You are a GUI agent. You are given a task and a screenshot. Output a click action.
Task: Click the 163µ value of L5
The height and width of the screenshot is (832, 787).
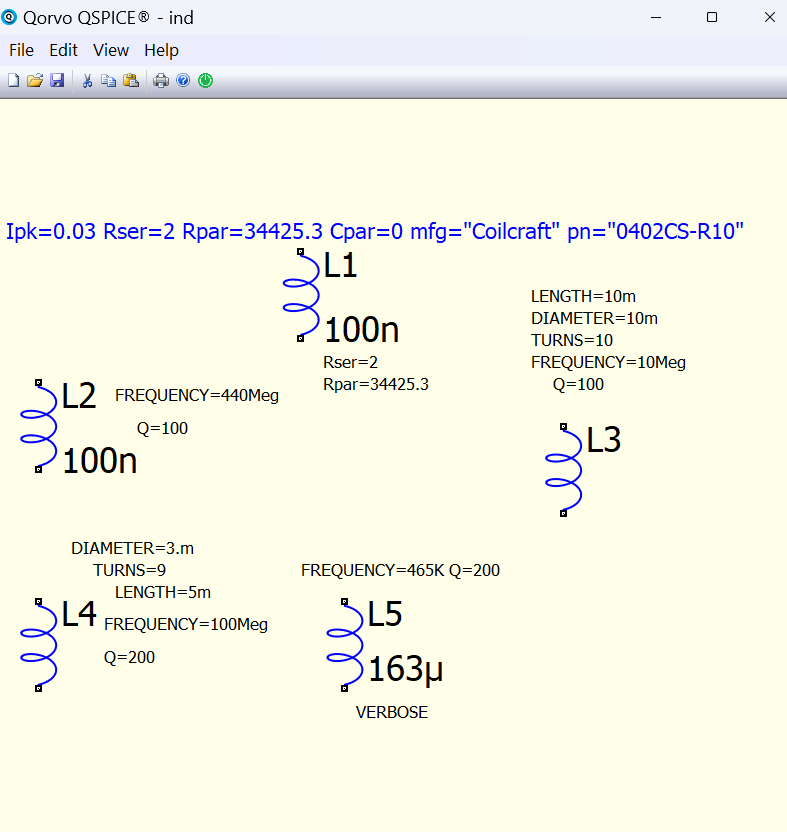[405, 670]
